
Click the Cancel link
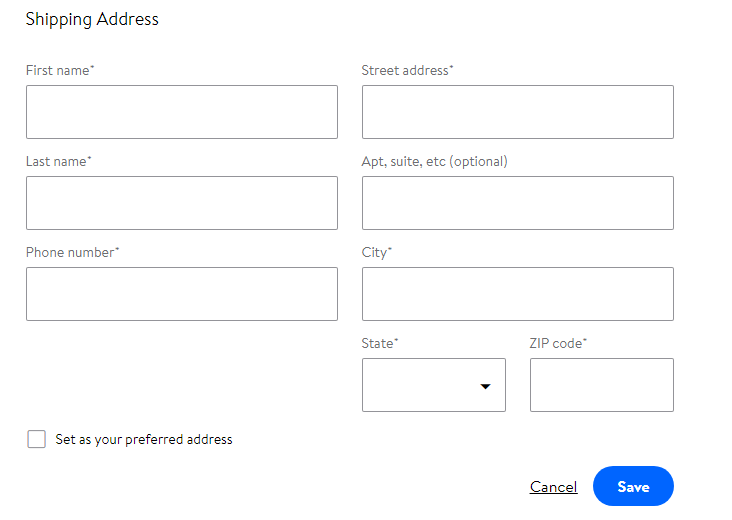pos(553,487)
